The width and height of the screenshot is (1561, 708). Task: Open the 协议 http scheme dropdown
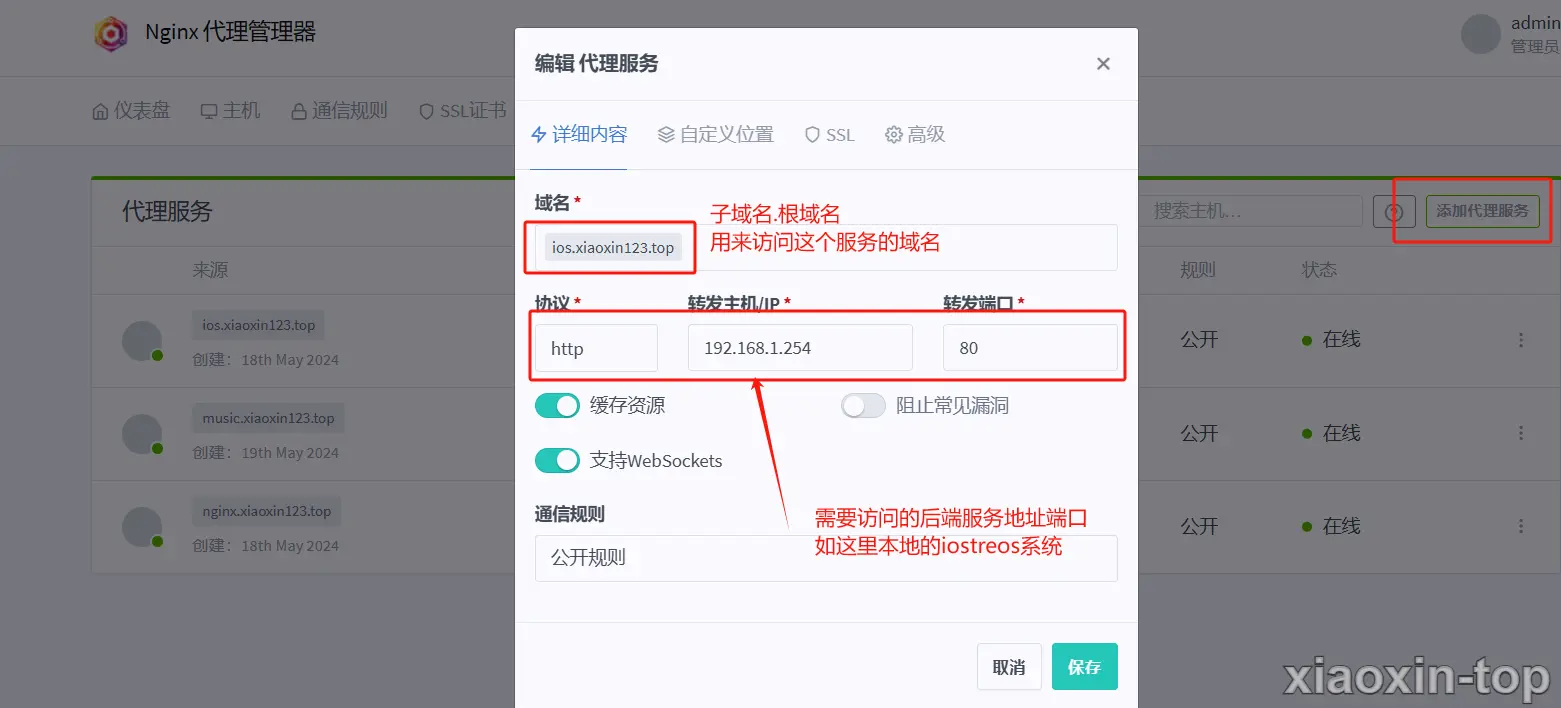point(596,348)
